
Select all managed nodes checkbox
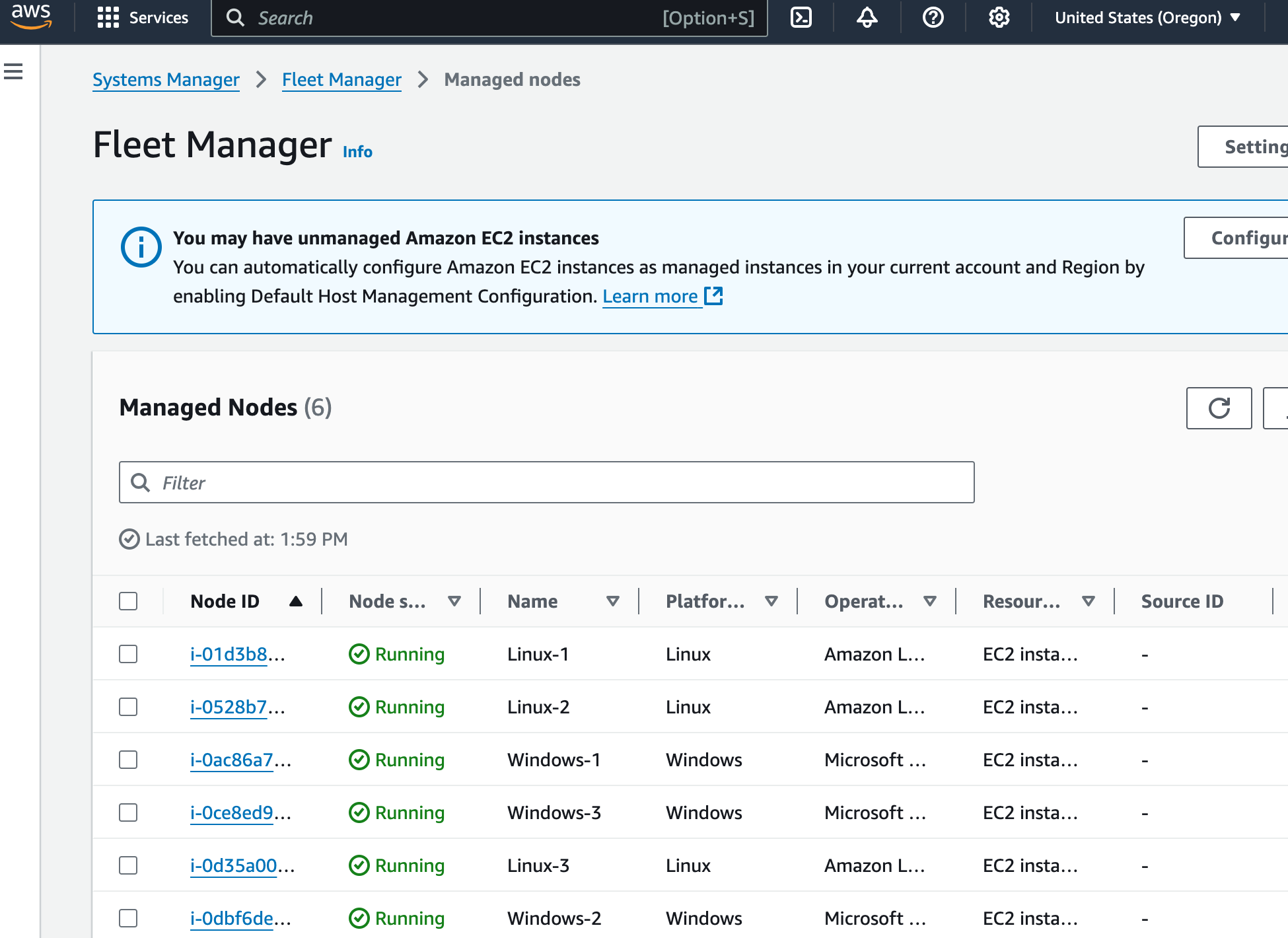[128, 601]
